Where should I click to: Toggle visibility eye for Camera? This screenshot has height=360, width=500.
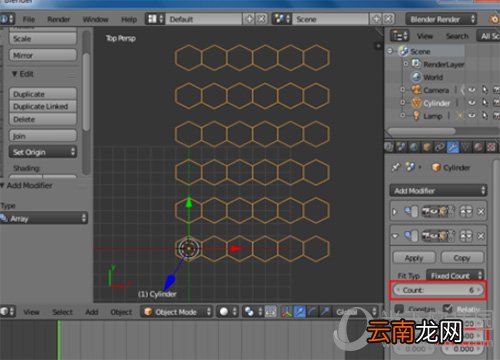(x=472, y=90)
